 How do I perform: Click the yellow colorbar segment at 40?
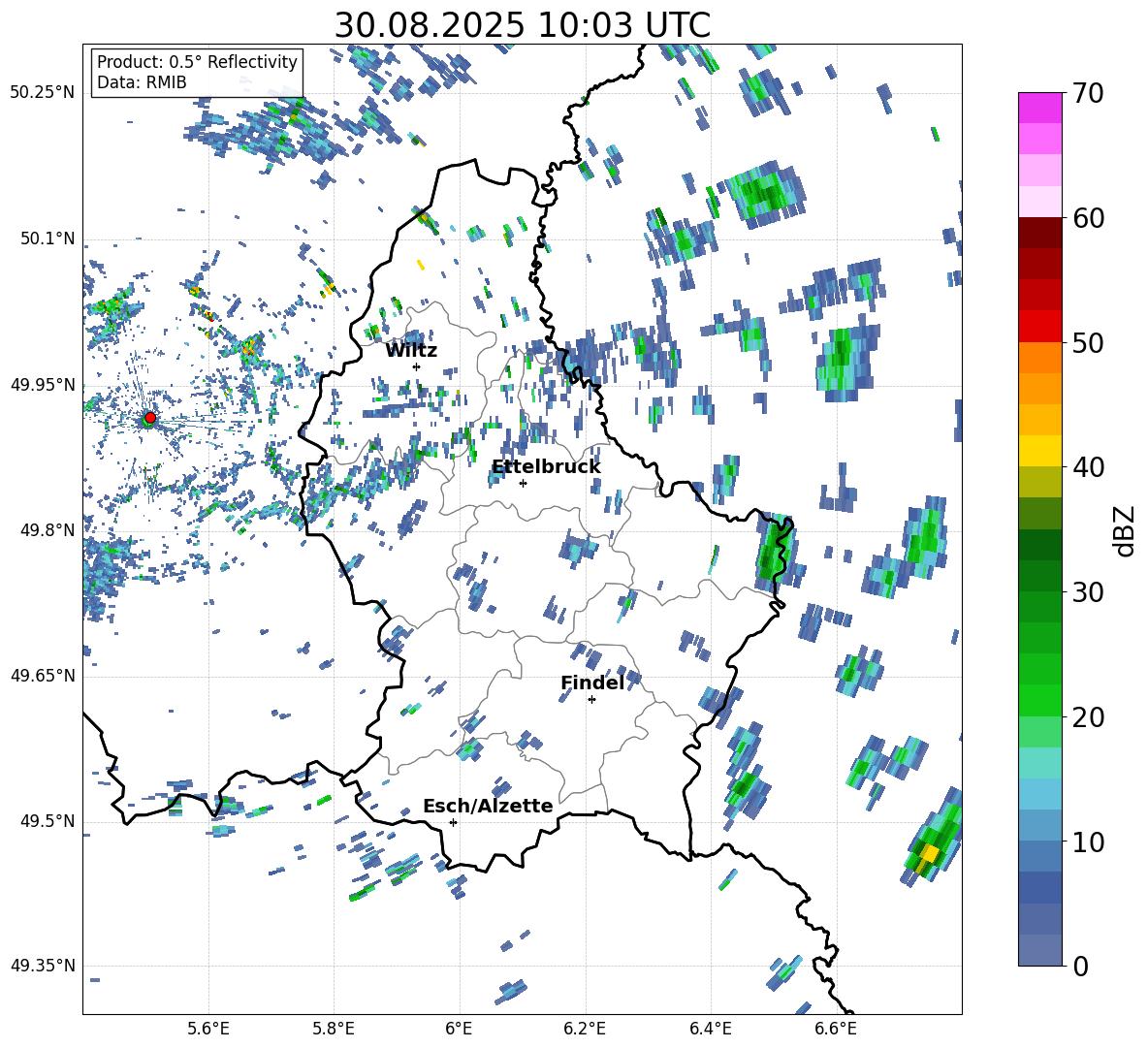1039,451
